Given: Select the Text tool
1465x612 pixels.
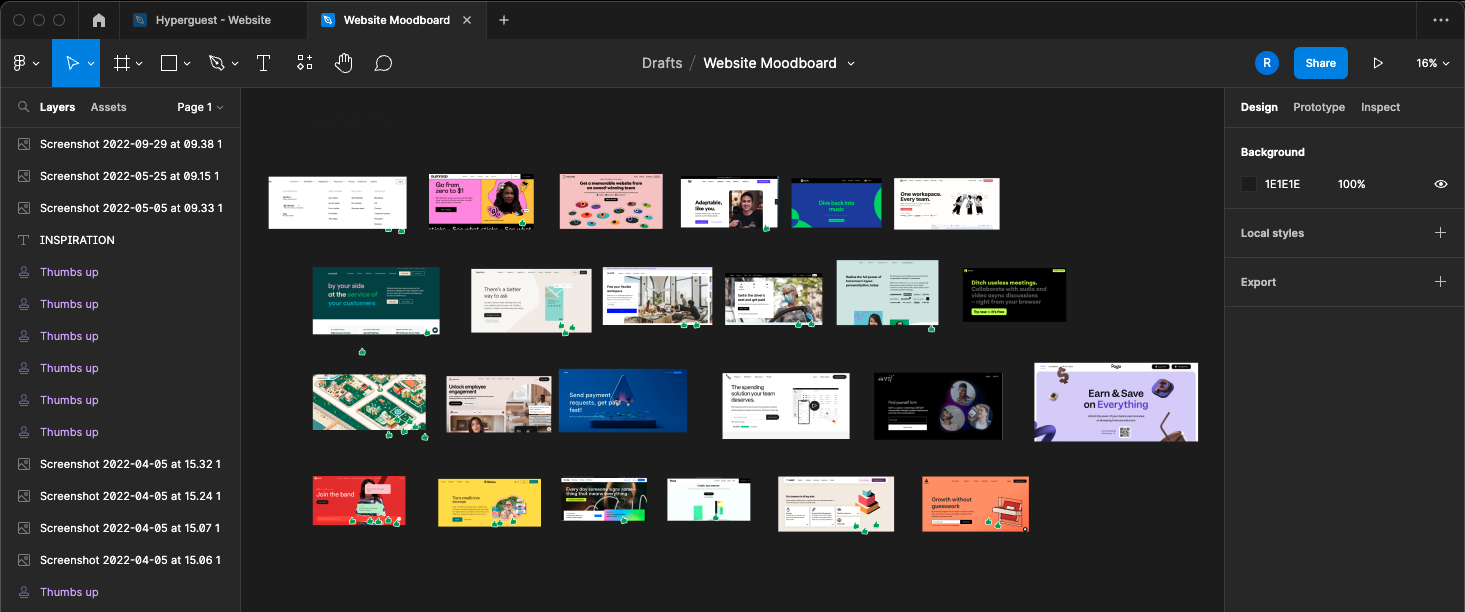Looking at the screenshot, I should [264, 63].
